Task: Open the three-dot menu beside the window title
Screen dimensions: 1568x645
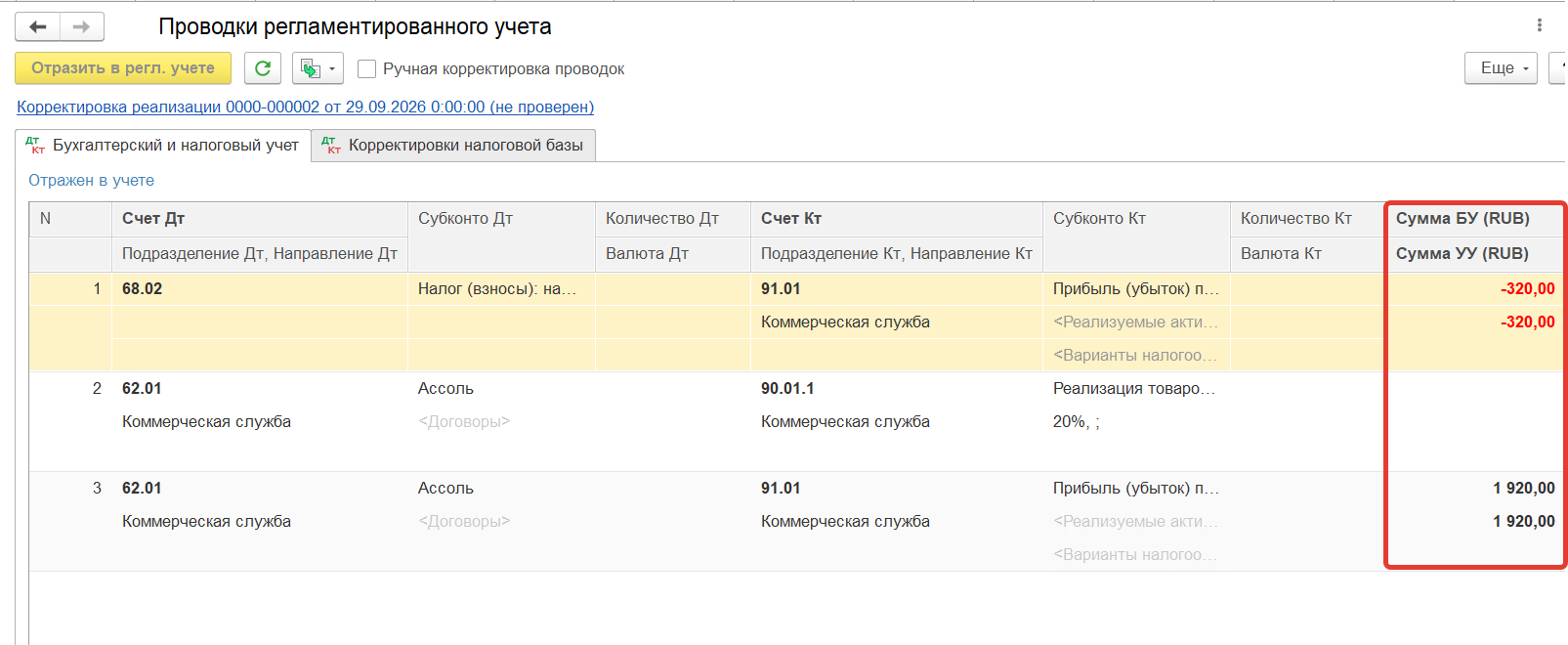Action: (x=1540, y=25)
